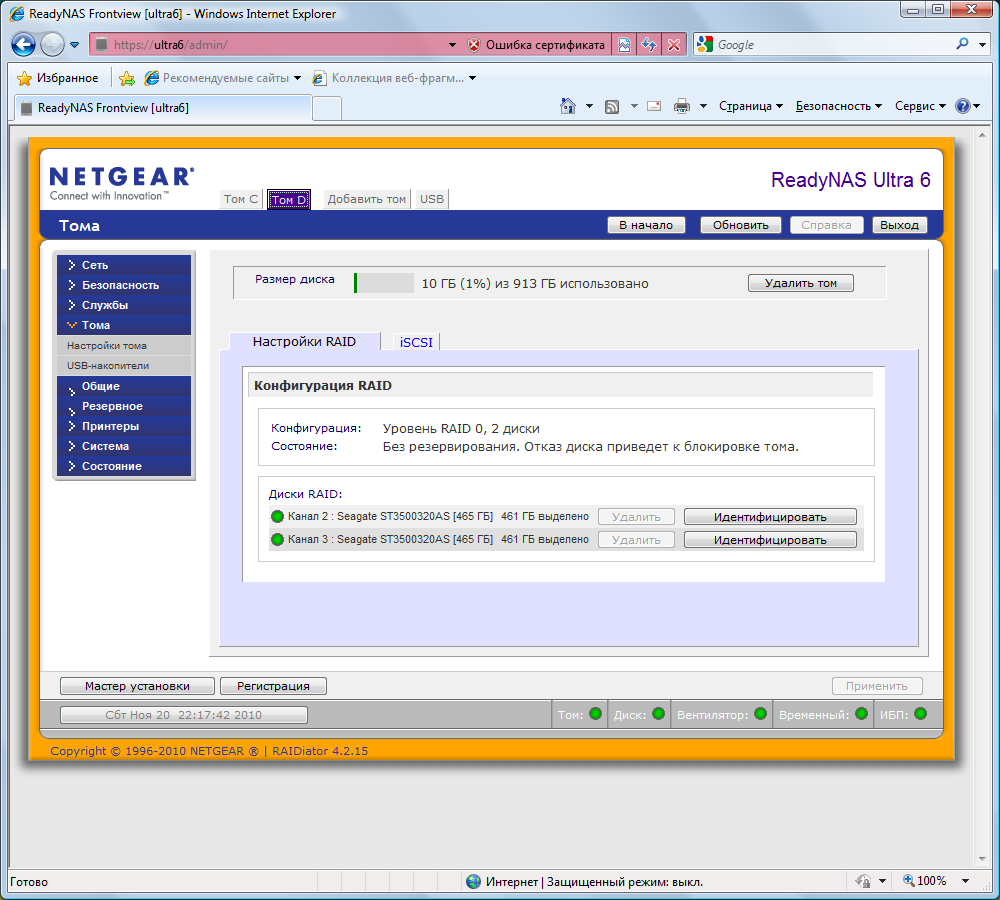
Task: Open the Коллекция веб-фрагм... web slice gallery
Action: [x=394, y=78]
